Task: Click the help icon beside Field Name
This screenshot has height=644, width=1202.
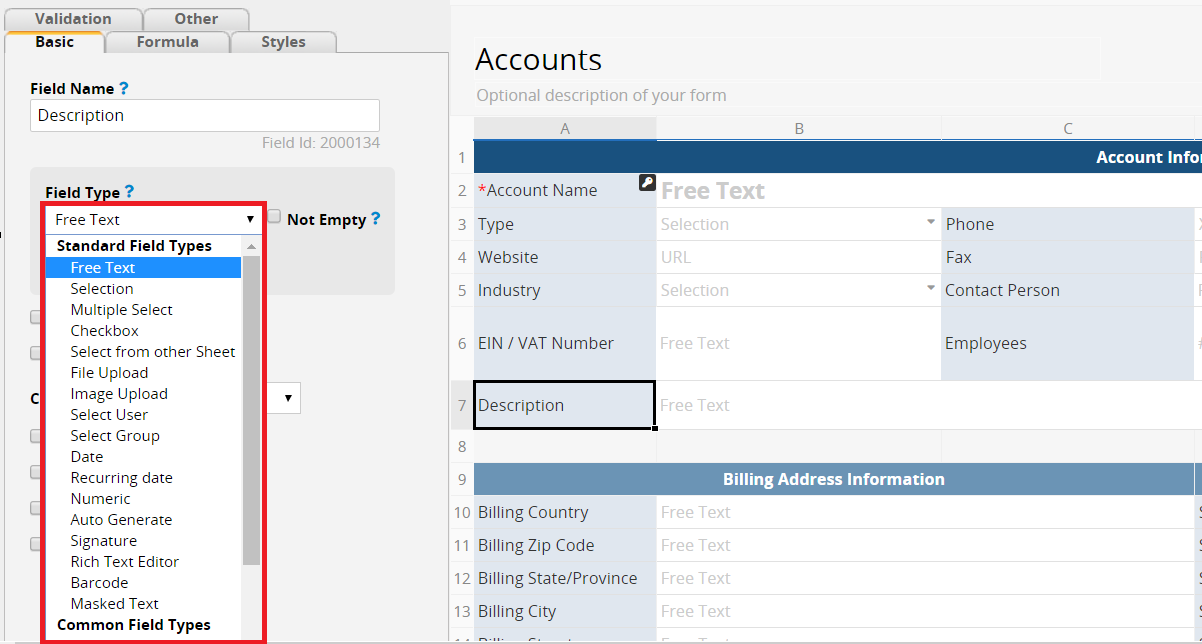Action: click(x=124, y=88)
